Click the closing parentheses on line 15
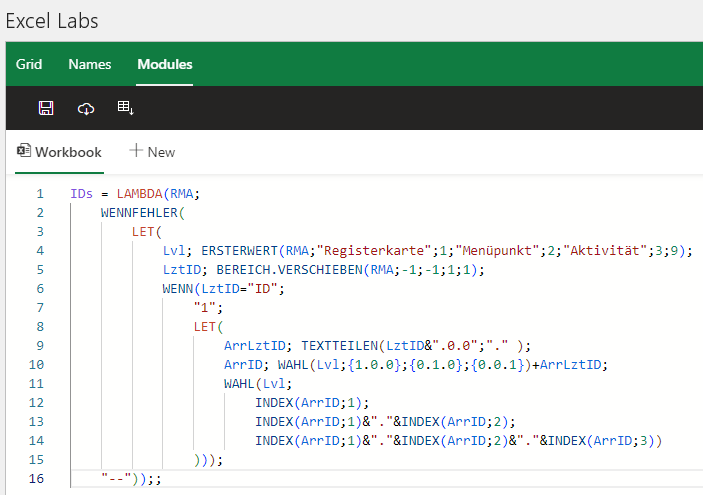Viewport: 703px width, 495px height. [x=205, y=460]
